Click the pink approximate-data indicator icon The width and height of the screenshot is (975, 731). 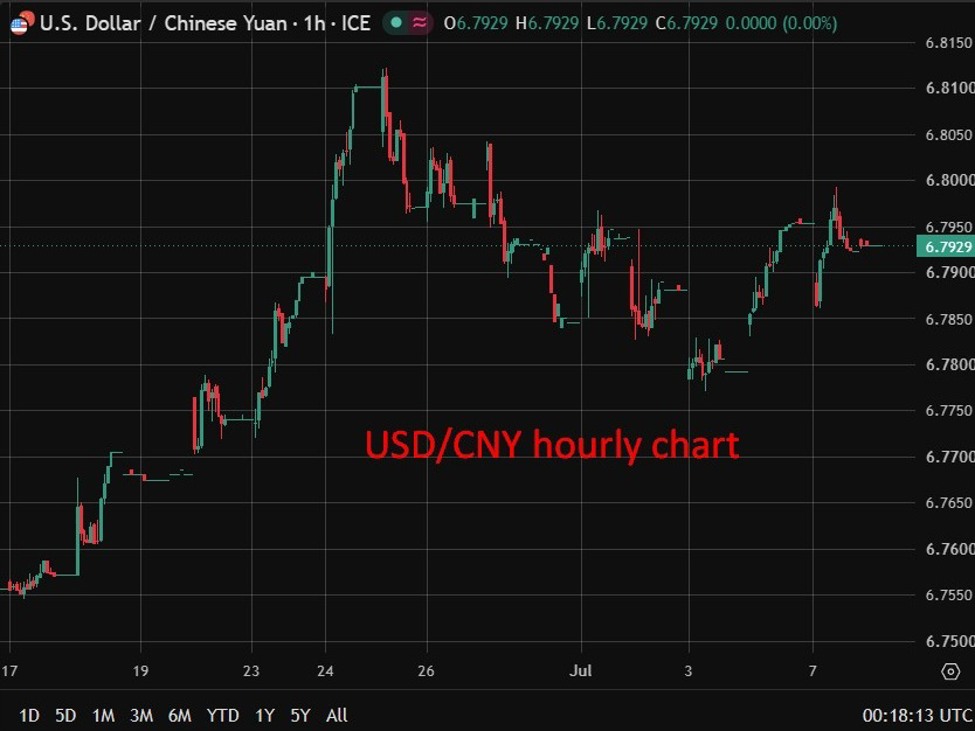tap(420, 24)
